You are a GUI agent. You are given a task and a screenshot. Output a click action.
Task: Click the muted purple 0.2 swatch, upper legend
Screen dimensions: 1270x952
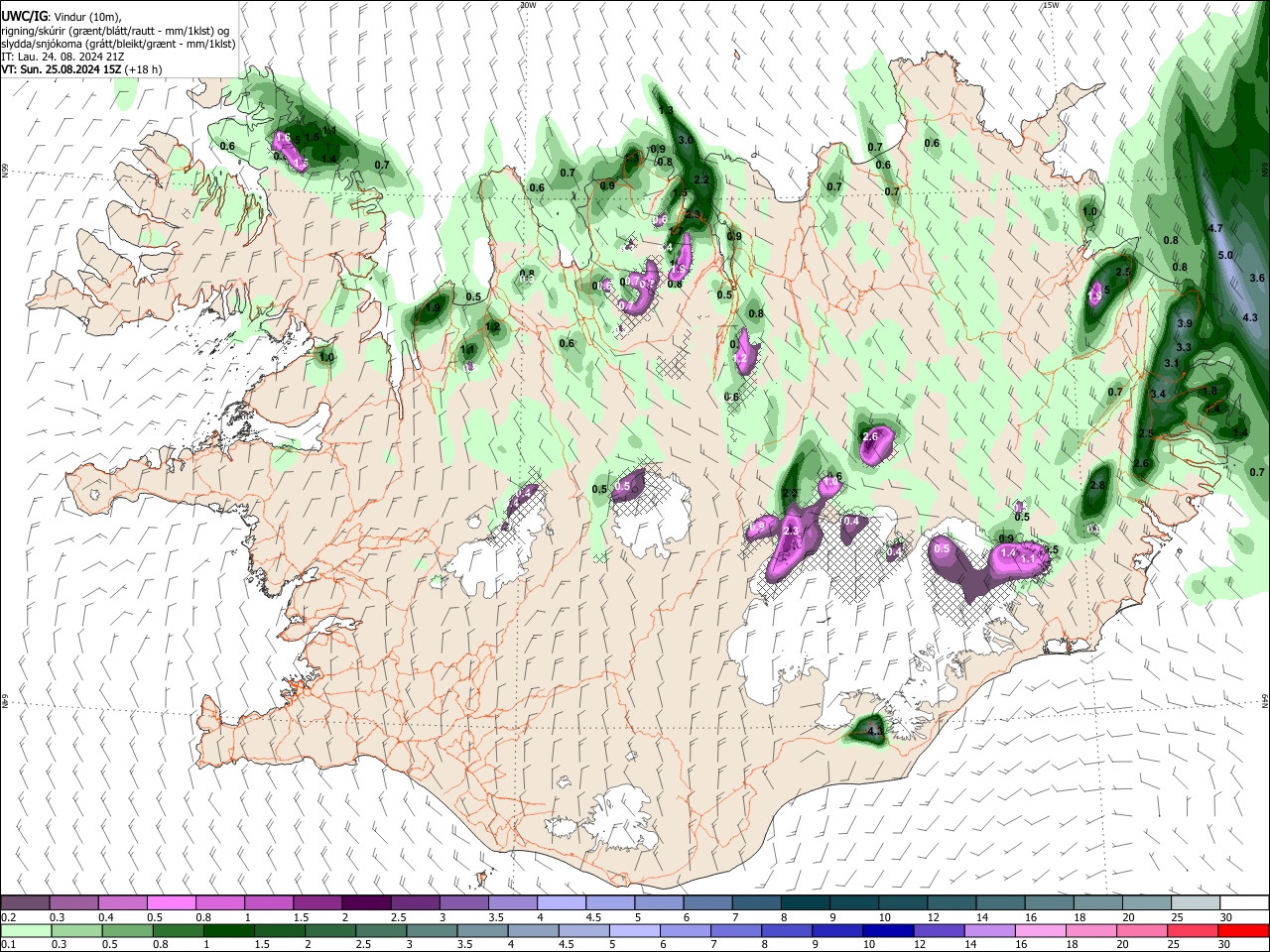26,902
